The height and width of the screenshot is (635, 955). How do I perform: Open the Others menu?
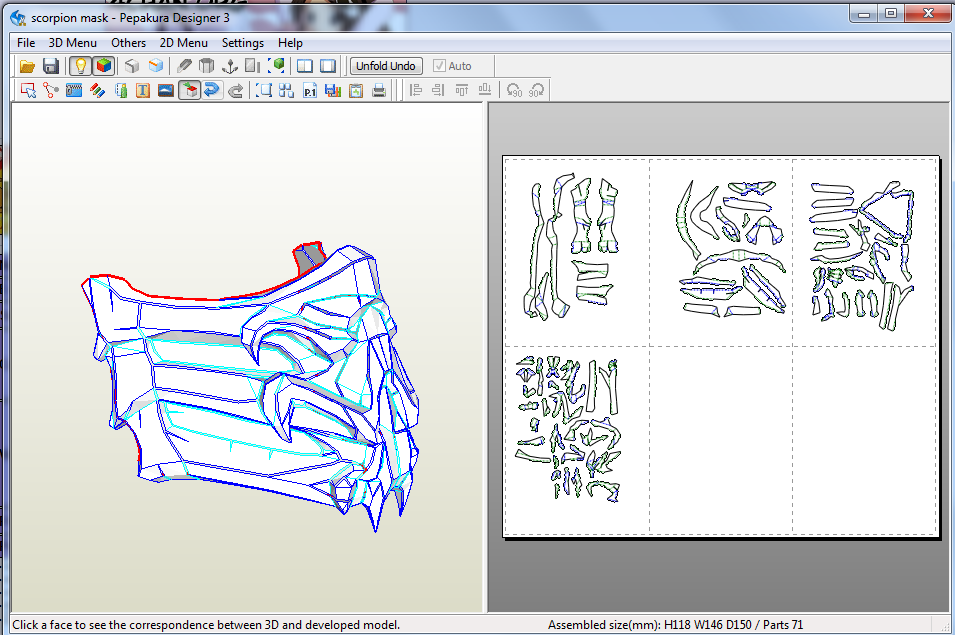(129, 43)
